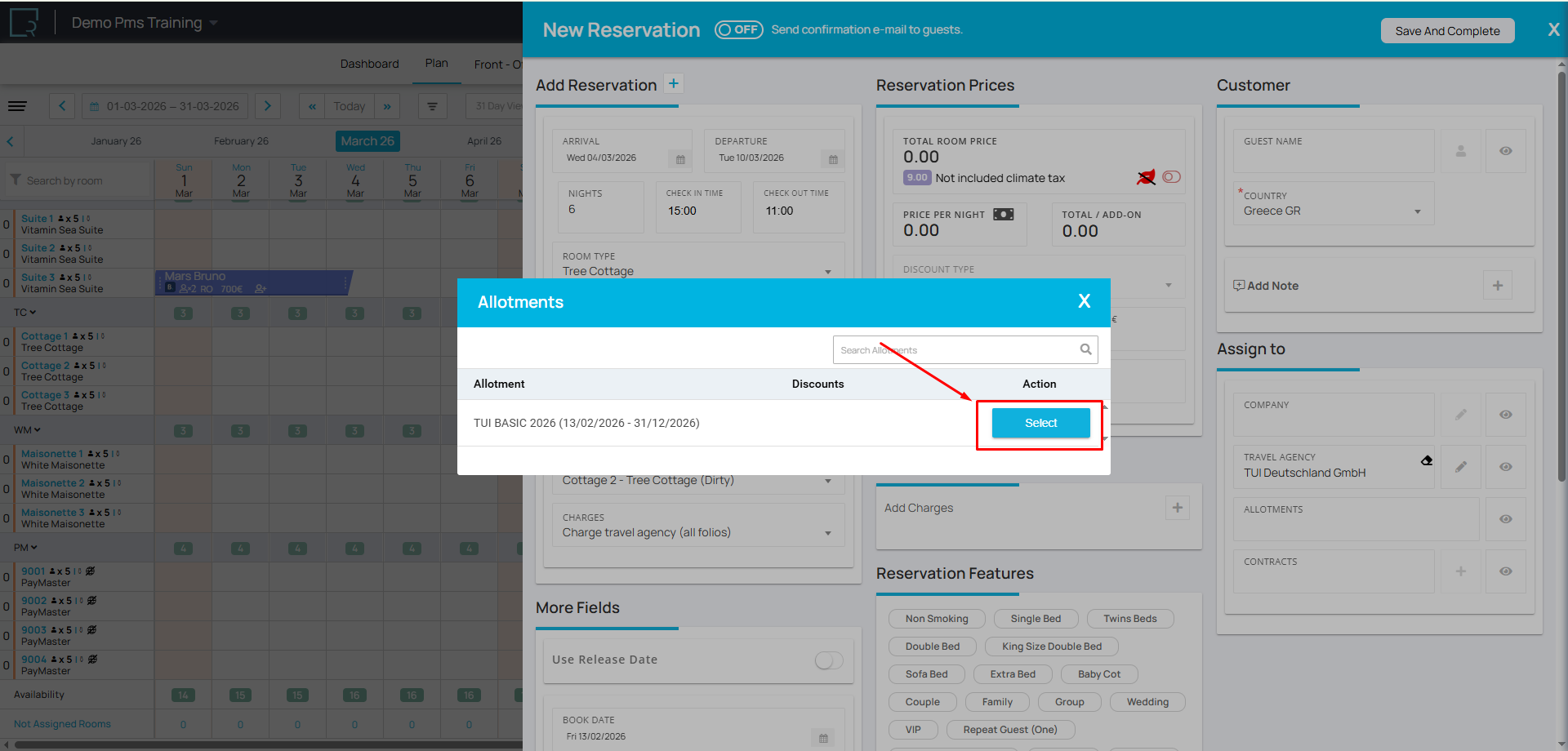Open the arrival date calendar icon

tap(679, 159)
